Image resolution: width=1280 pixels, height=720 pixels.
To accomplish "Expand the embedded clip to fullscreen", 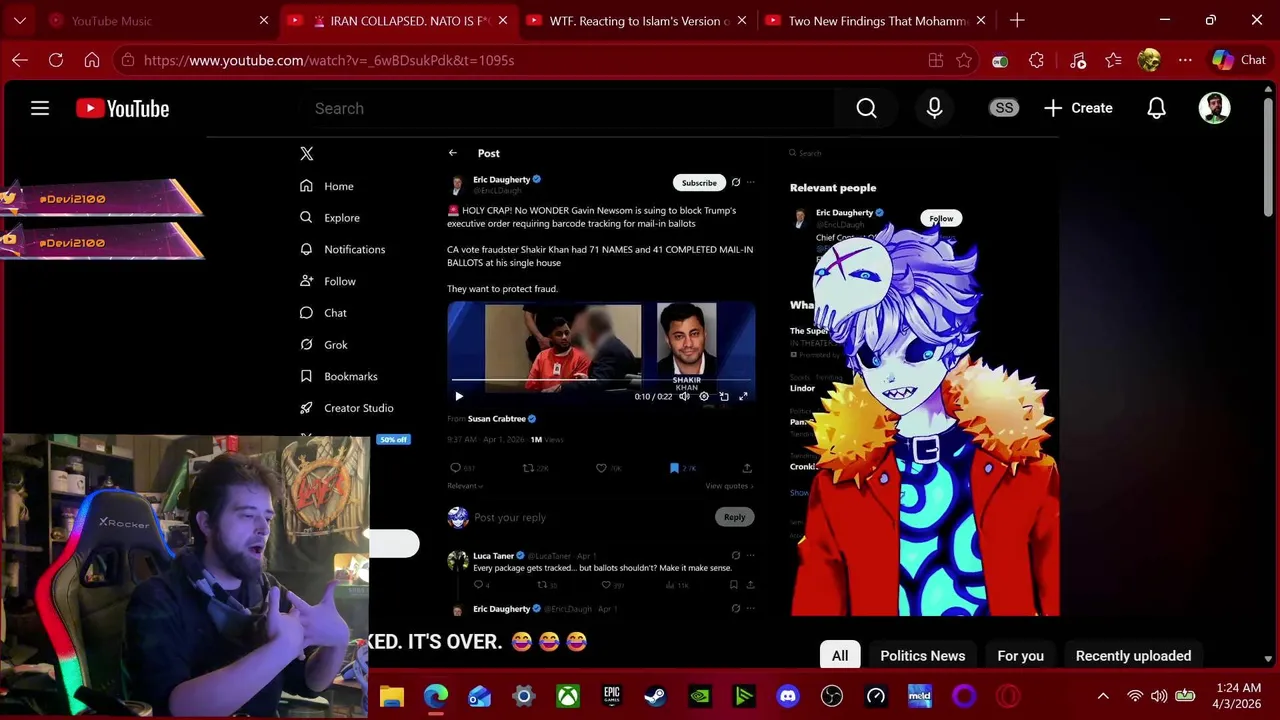I will tap(743, 396).
